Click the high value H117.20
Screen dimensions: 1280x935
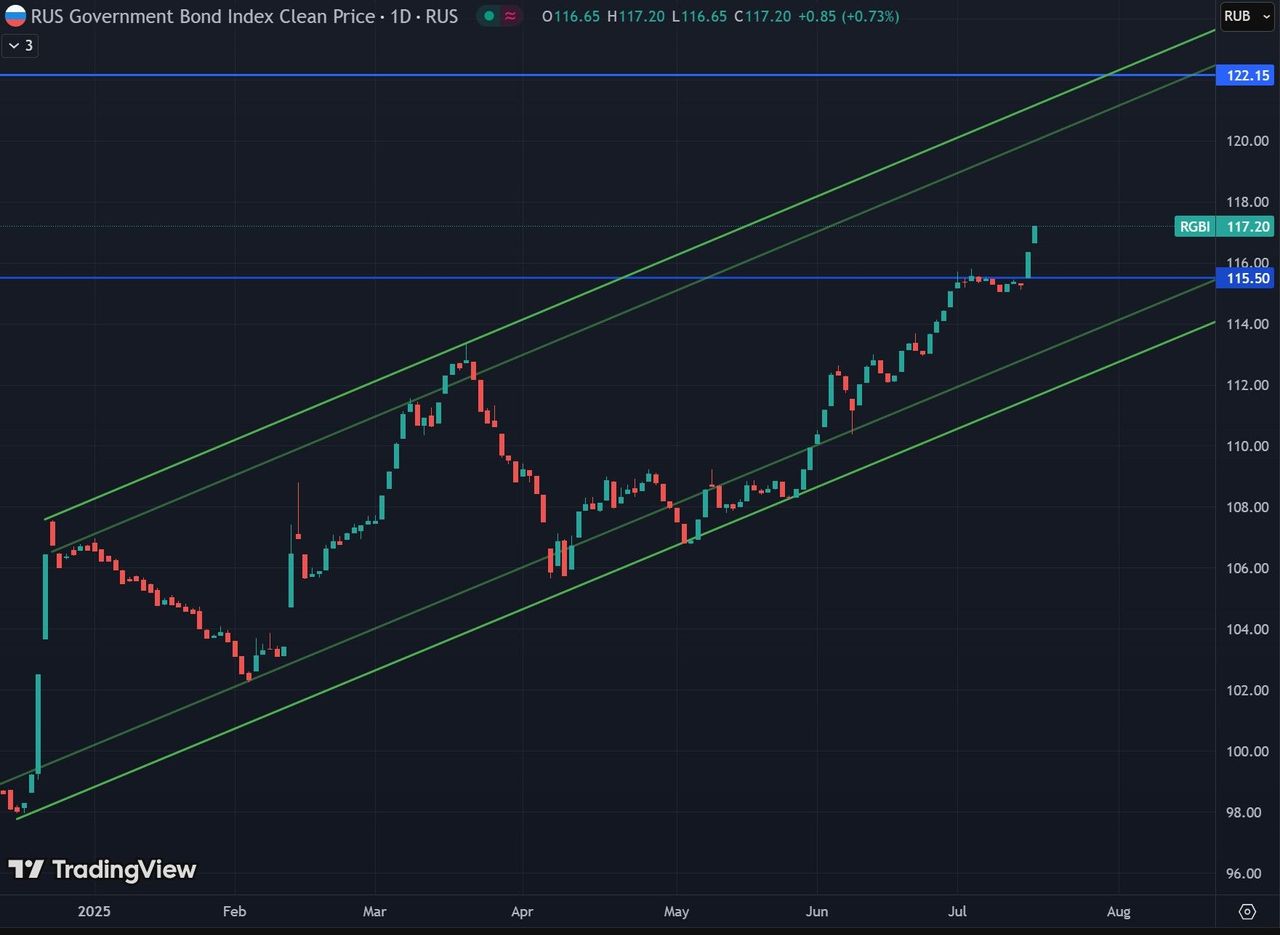tap(634, 16)
